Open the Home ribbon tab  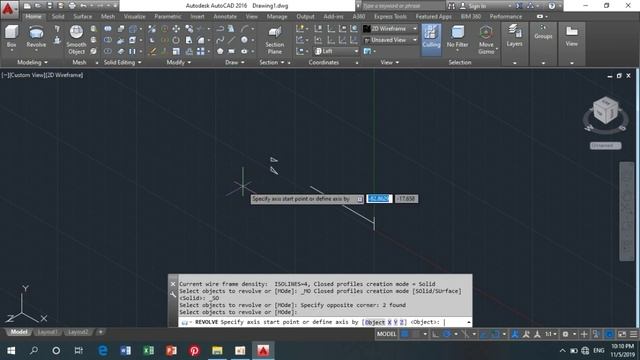coord(33,16)
